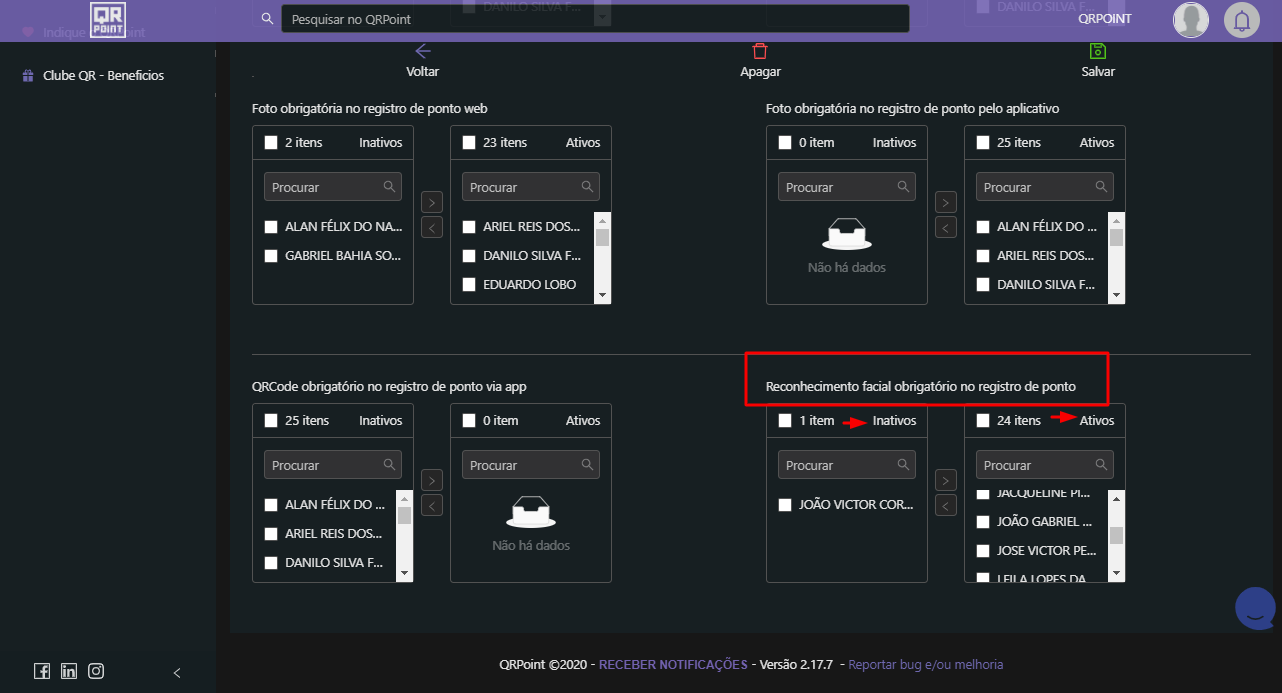
Task: Click the Salvar save icon
Action: [x=1097, y=52]
